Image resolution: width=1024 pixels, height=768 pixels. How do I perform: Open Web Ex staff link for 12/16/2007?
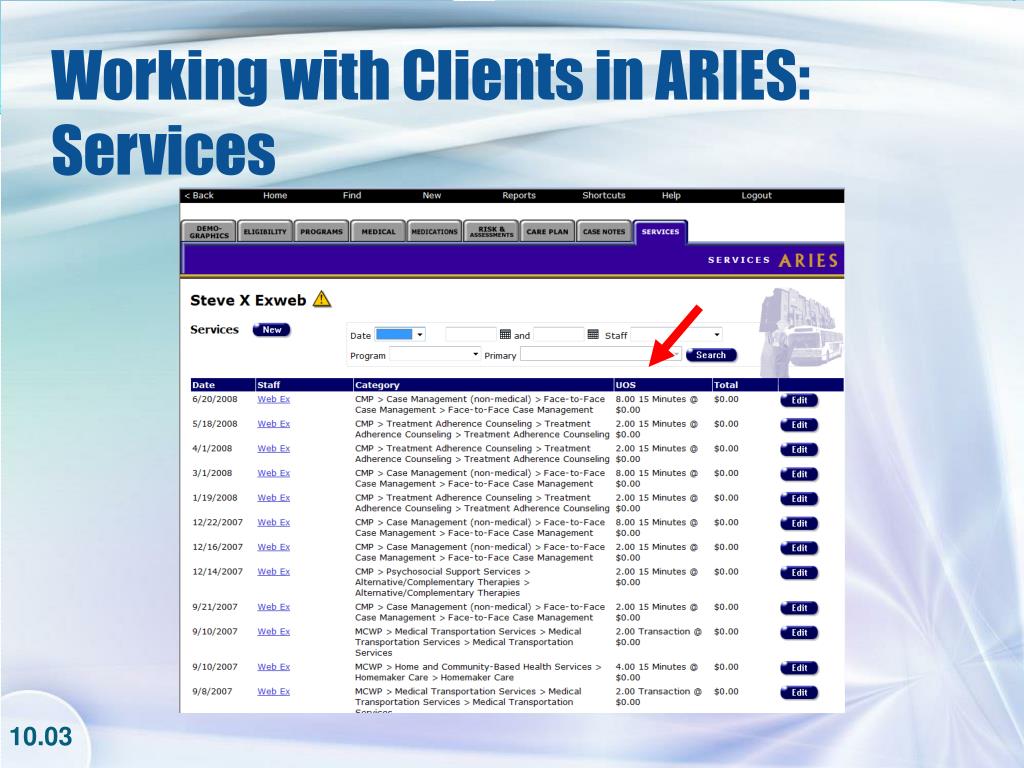point(274,547)
